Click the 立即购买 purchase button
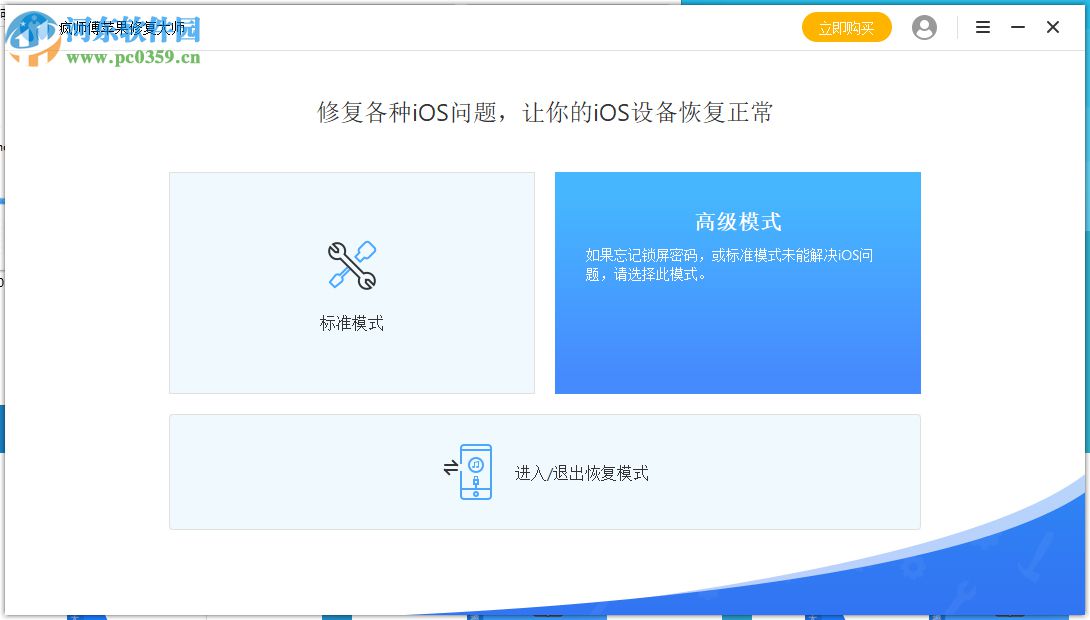Viewport: 1090px width, 620px height. click(846, 28)
